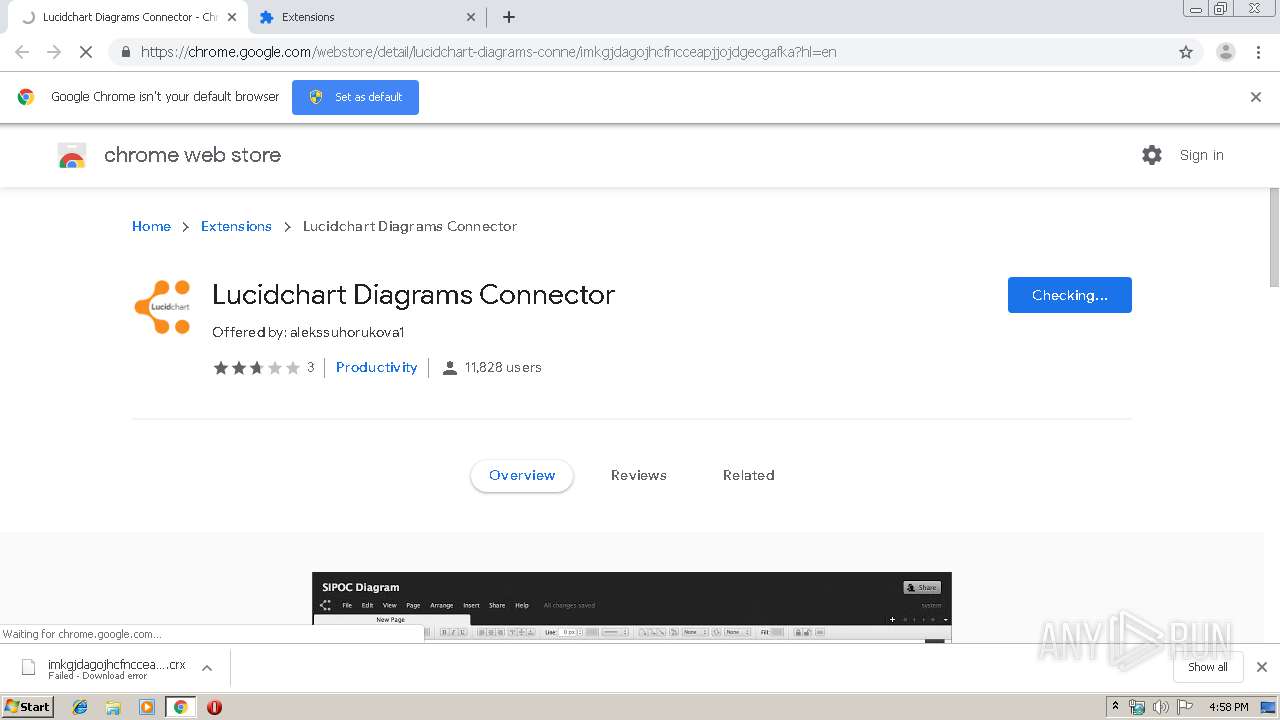
Task: Go back using Chrome back arrow
Action: tap(22, 52)
